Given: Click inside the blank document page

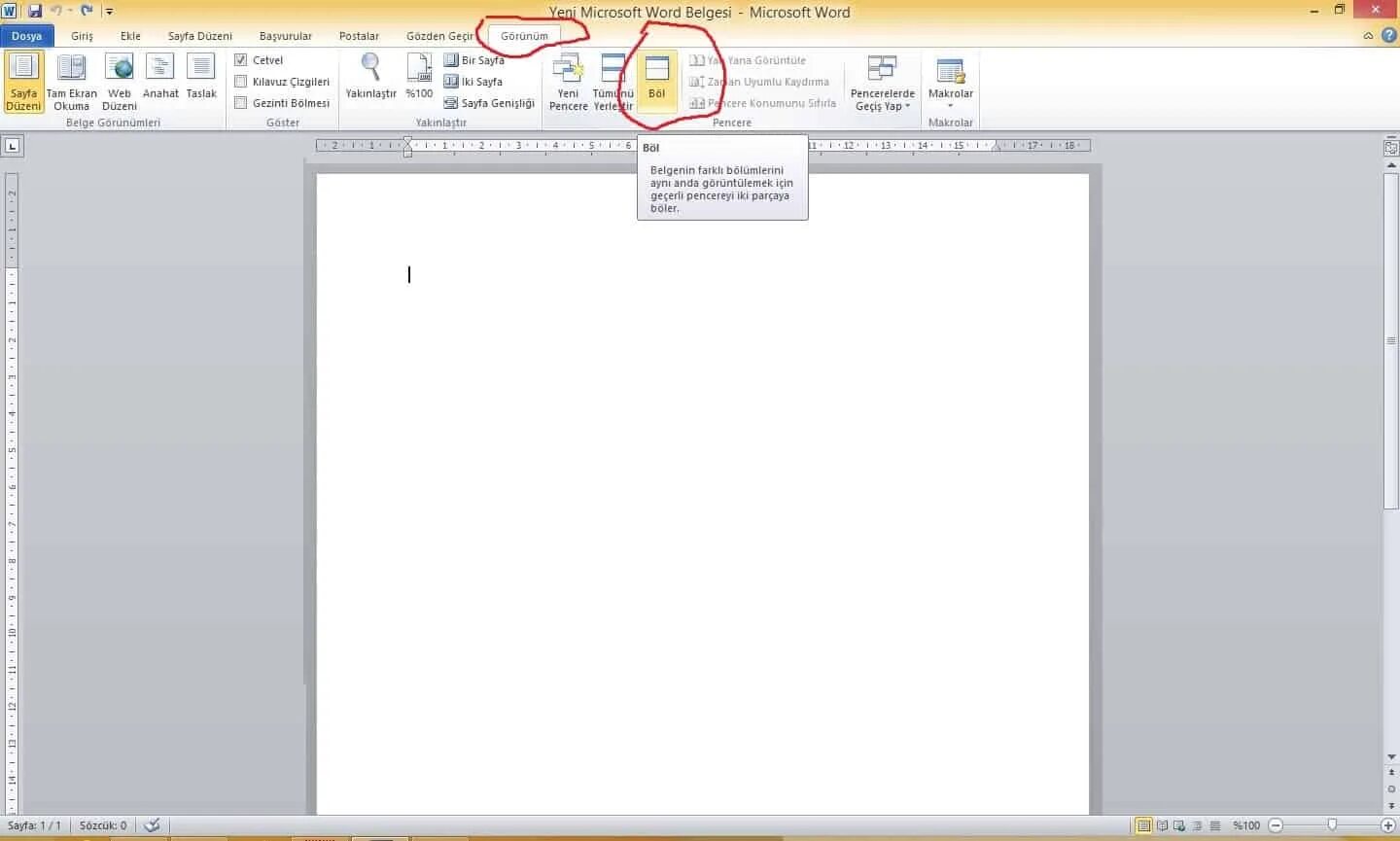Looking at the screenshot, I should click(x=702, y=494).
